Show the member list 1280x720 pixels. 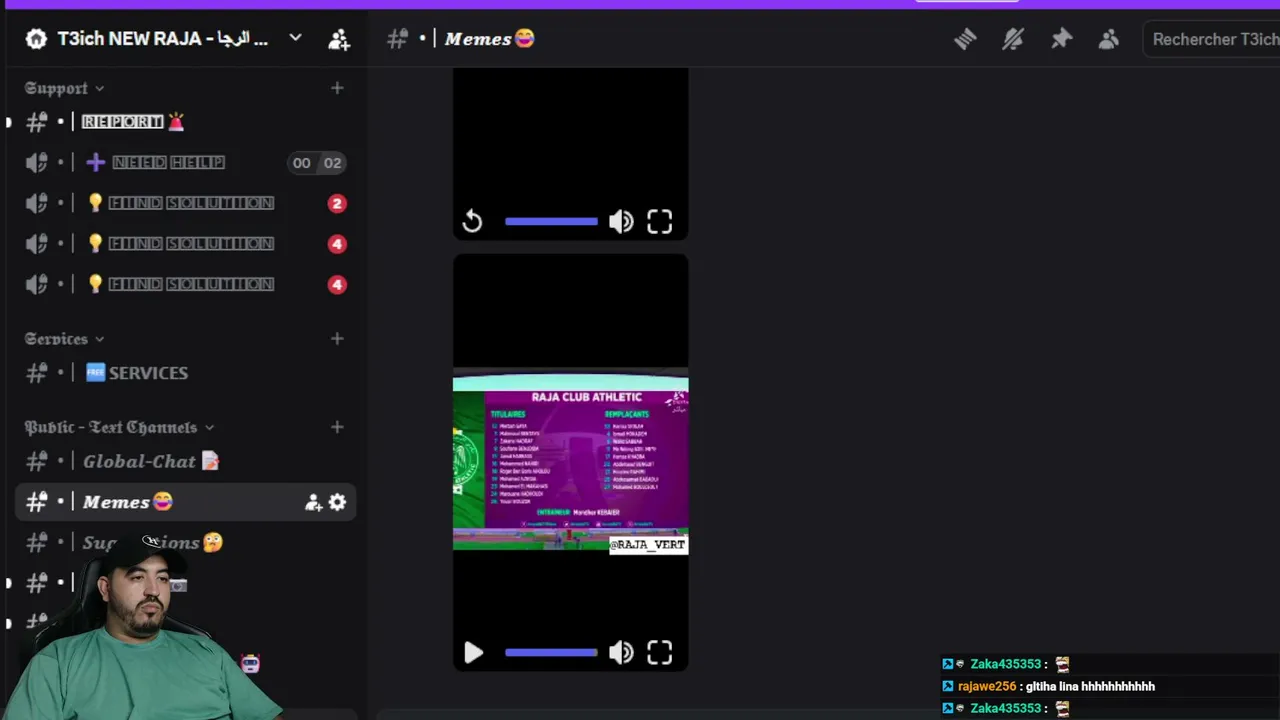(1109, 39)
